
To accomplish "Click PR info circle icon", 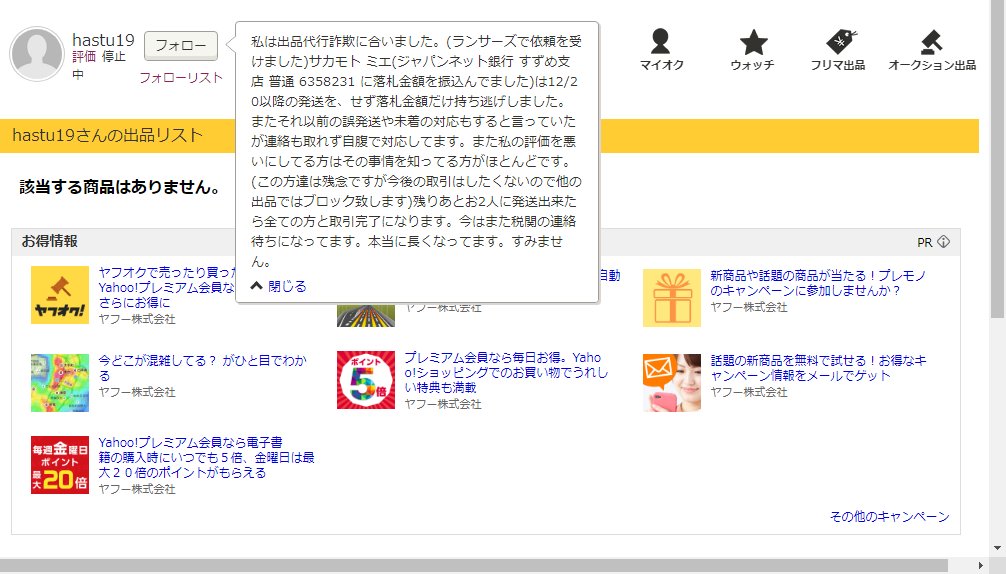I will tap(943, 242).
